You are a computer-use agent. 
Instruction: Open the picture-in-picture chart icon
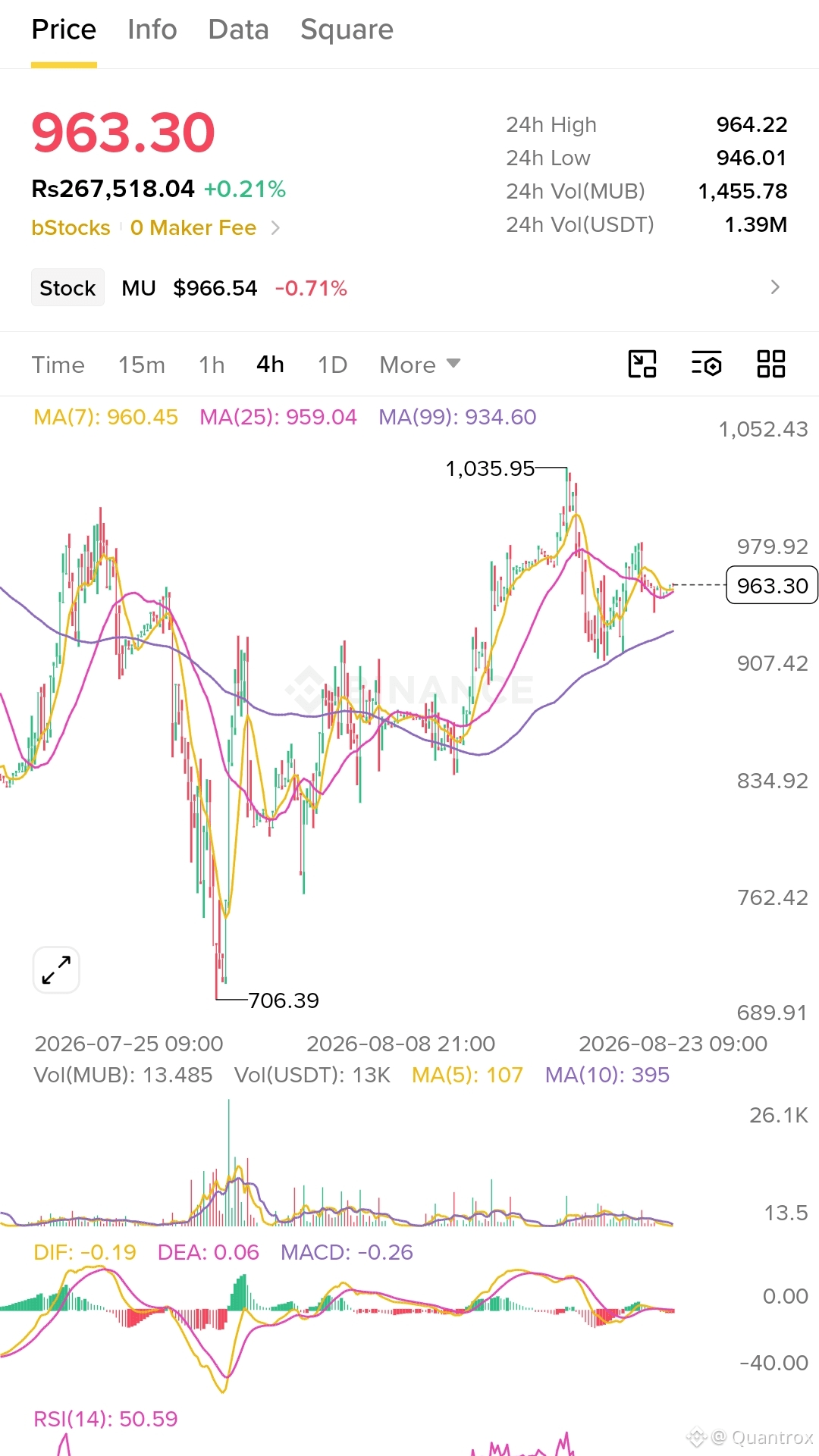(642, 364)
